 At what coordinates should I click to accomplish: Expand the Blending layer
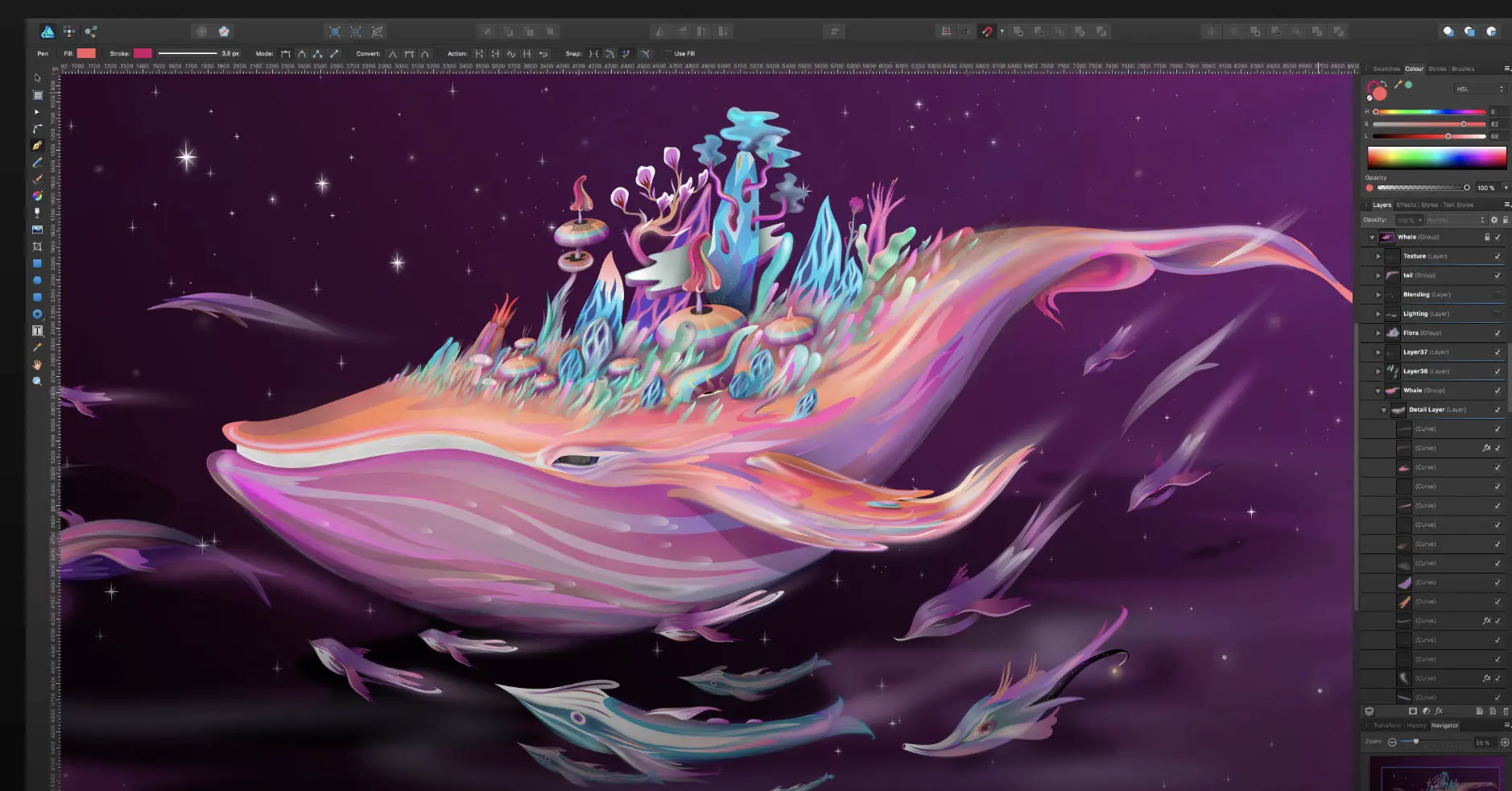(1378, 295)
